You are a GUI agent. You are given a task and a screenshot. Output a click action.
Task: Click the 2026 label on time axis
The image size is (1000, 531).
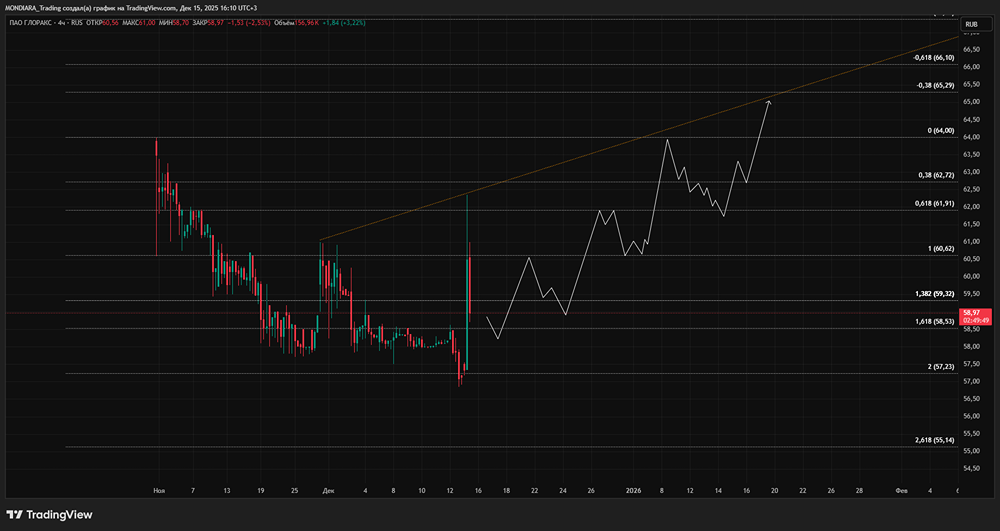click(633, 491)
